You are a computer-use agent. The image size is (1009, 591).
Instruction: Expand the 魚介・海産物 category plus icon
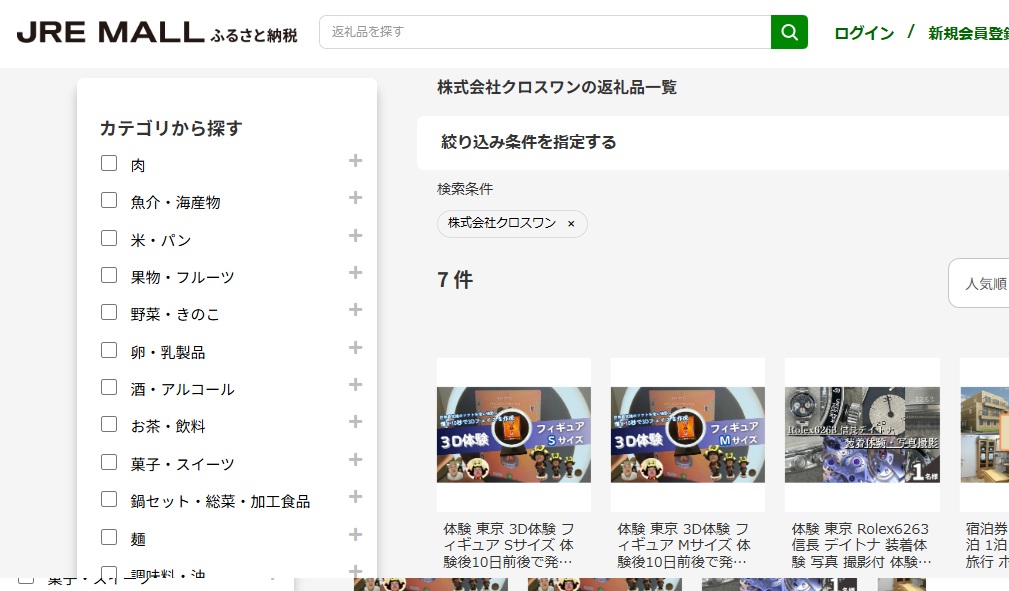(x=355, y=198)
